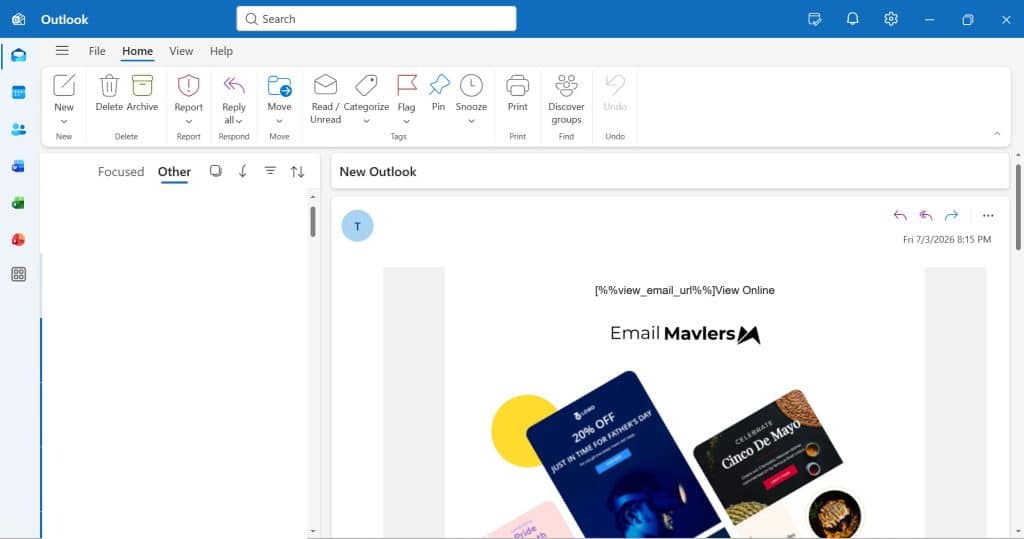1024x539 pixels.
Task: Open more actions ellipsis on message
Action: click(x=988, y=216)
